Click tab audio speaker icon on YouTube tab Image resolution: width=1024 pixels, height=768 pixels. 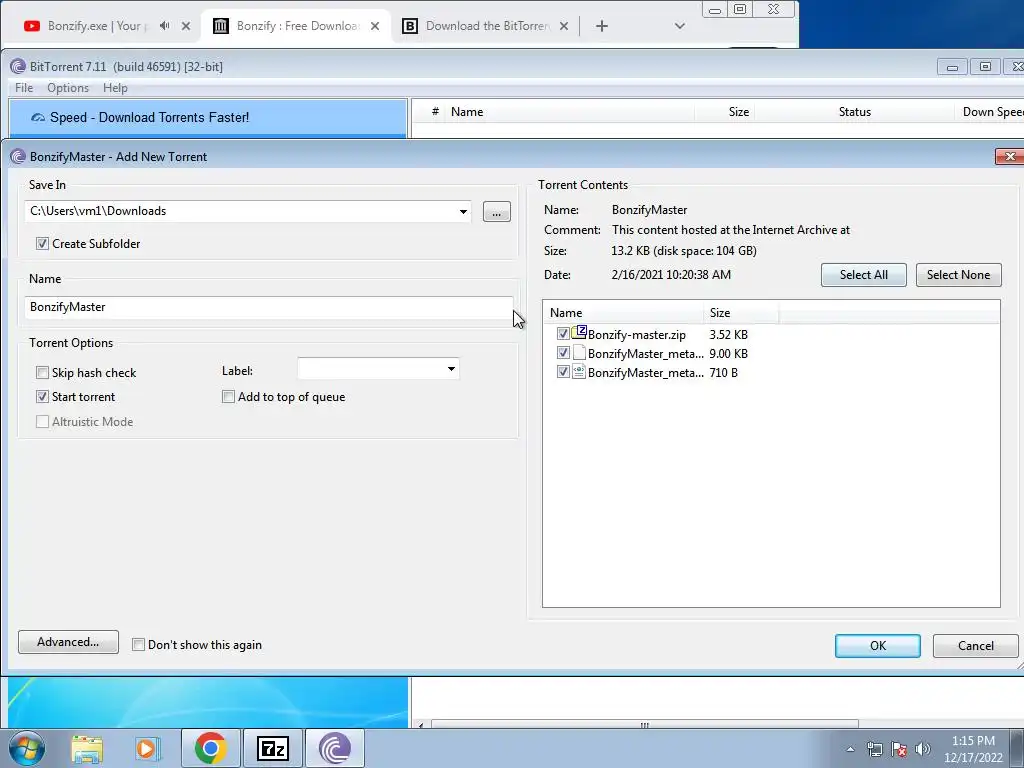point(165,26)
